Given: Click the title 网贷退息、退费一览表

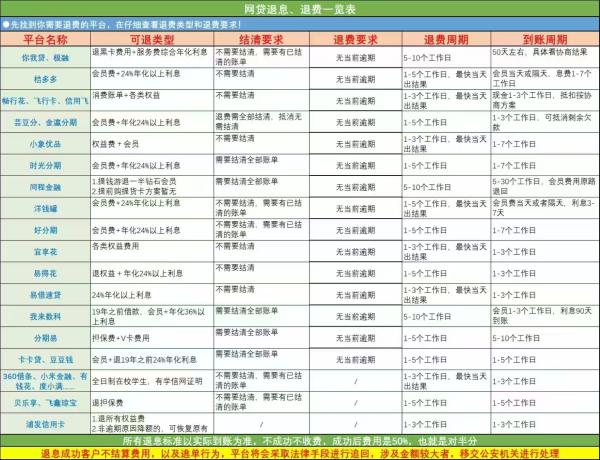Looking at the screenshot, I should pyautogui.click(x=300, y=9).
